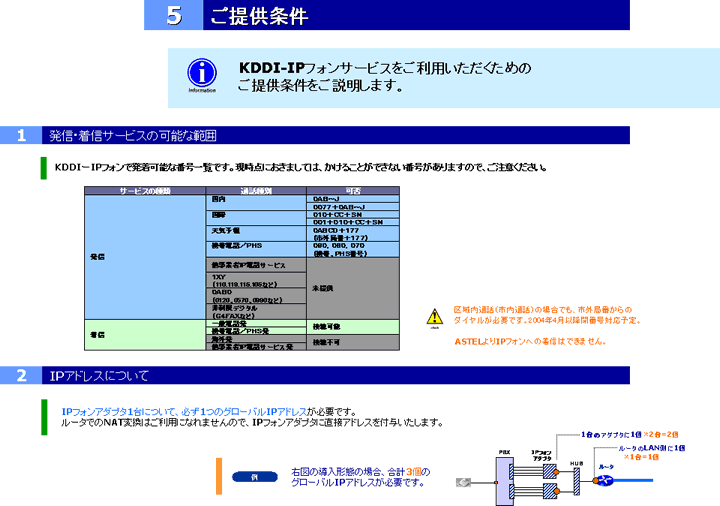
Task: Click the intro text KDDI-IPフォンサービスをご利用いただくための
Action: pos(385,68)
